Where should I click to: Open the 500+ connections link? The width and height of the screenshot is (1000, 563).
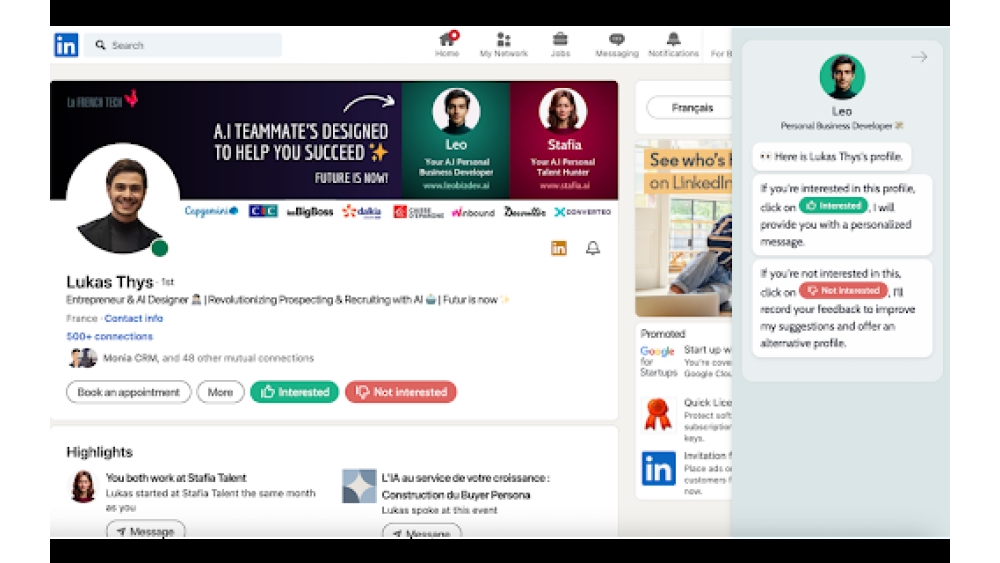[110, 336]
